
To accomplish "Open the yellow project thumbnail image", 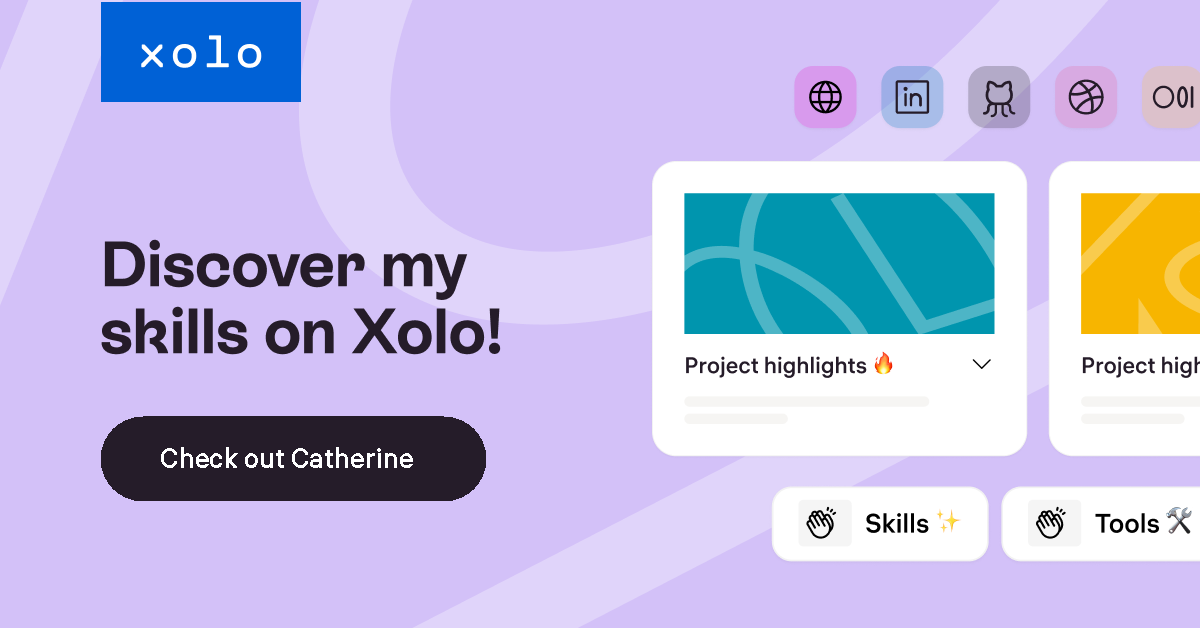I will pyautogui.click(x=1140, y=263).
